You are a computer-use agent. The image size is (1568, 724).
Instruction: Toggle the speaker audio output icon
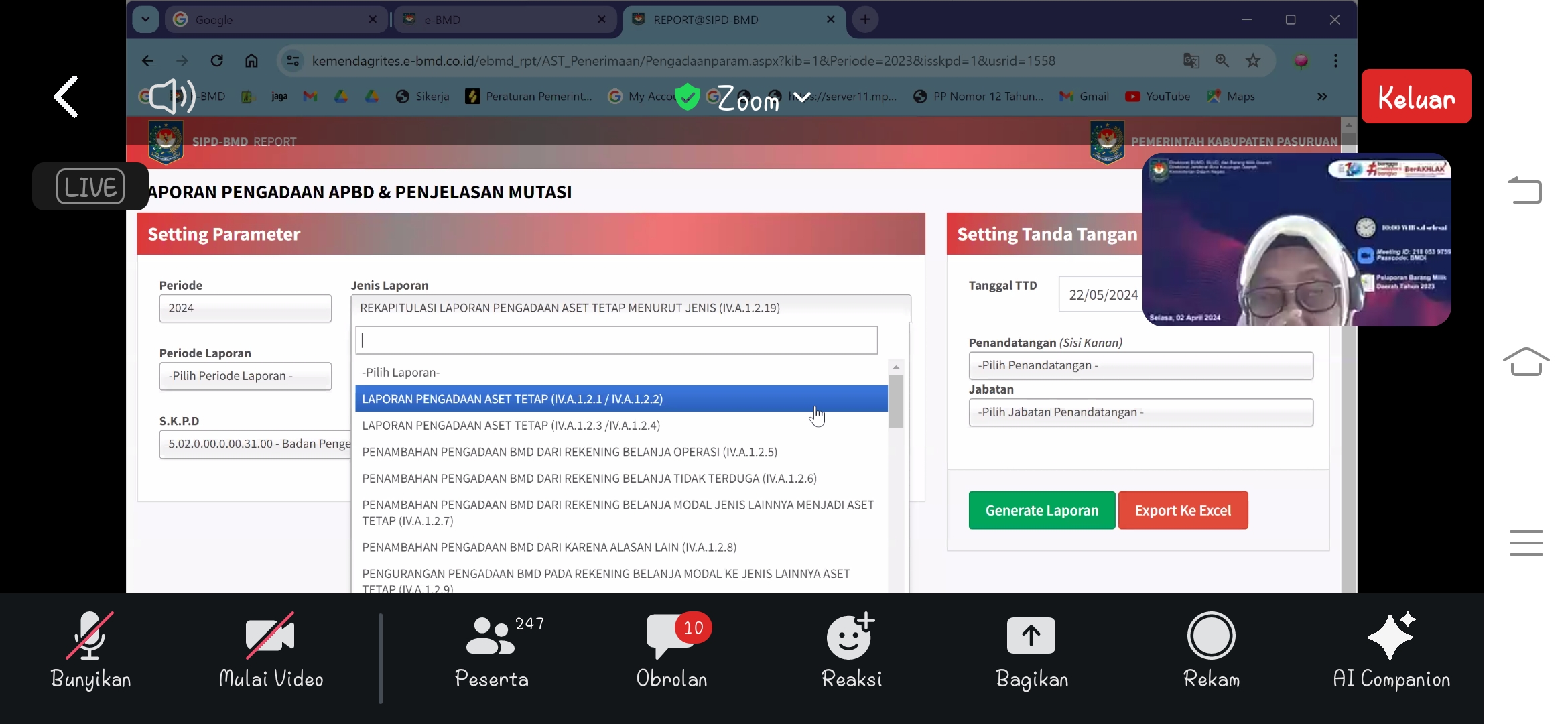click(172, 96)
